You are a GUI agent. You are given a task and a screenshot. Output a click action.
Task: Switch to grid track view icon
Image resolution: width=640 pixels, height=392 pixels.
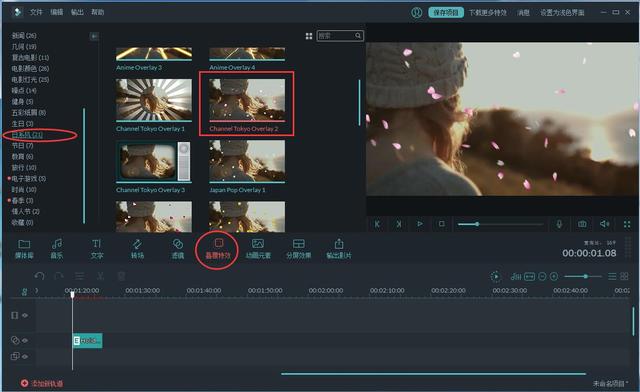point(624,276)
